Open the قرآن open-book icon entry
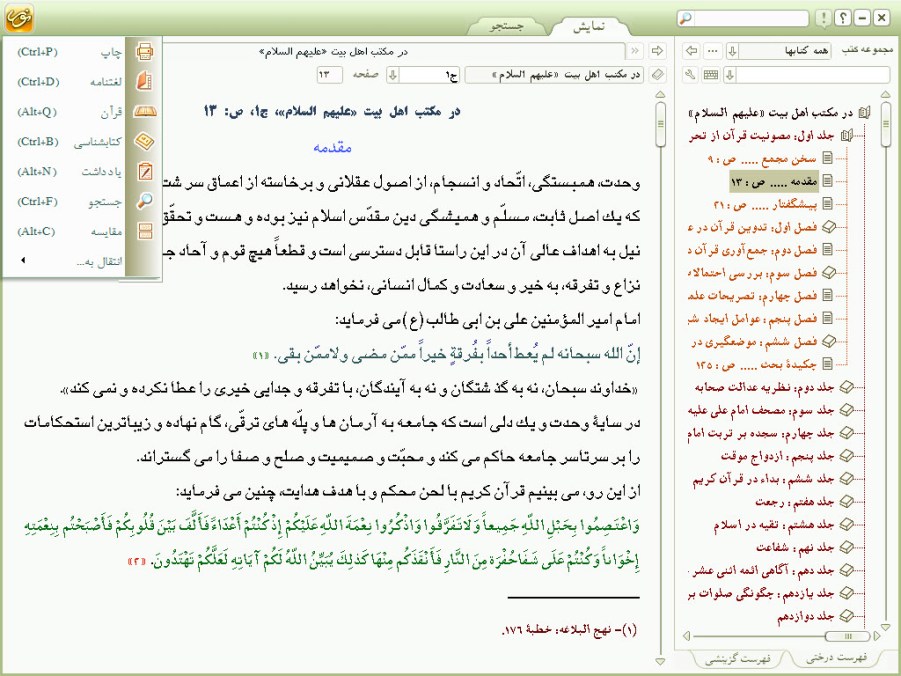The height and width of the screenshot is (676, 901). click(x=144, y=112)
